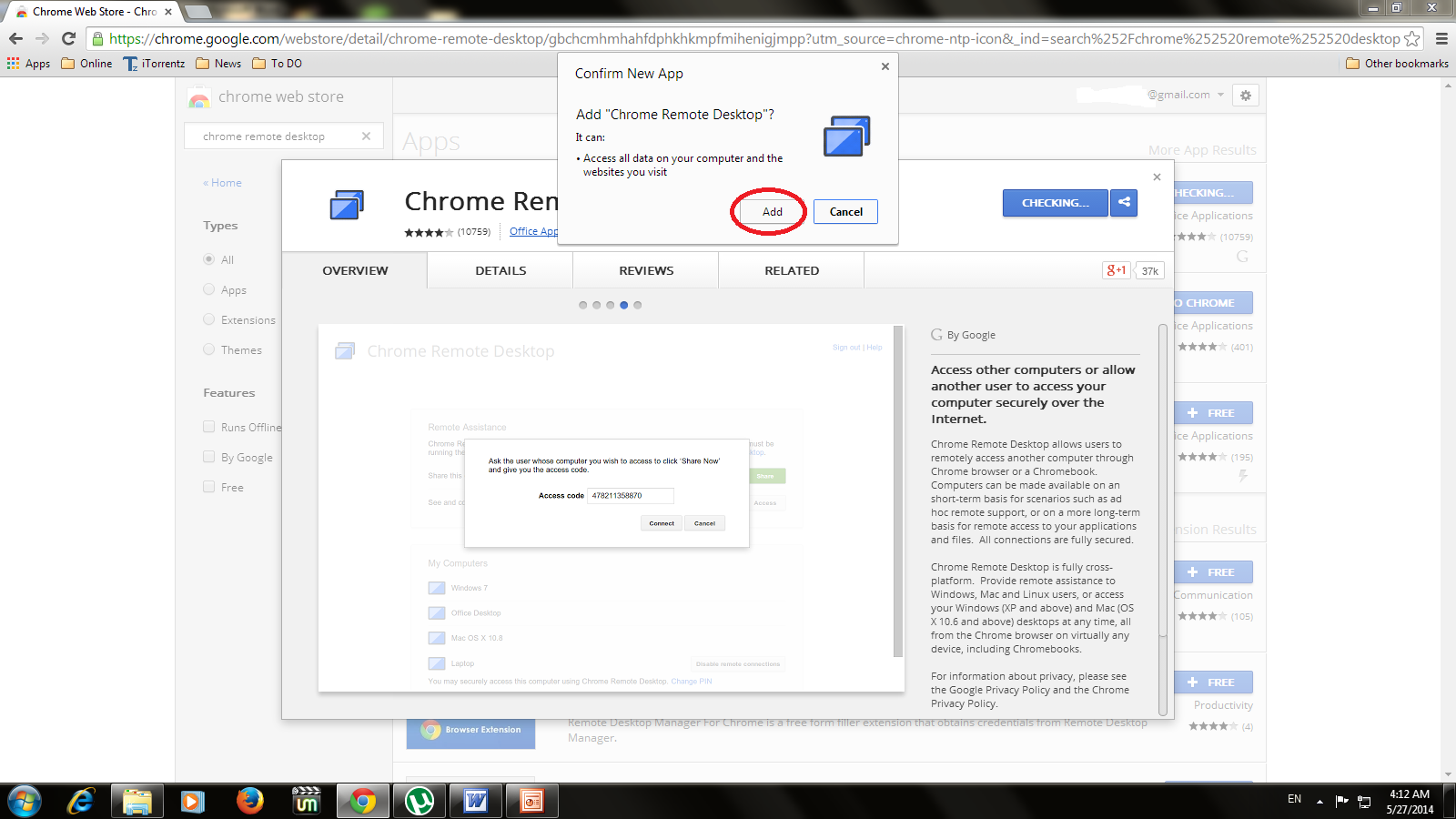Click the g+1 button on the app page

pos(1116,270)
